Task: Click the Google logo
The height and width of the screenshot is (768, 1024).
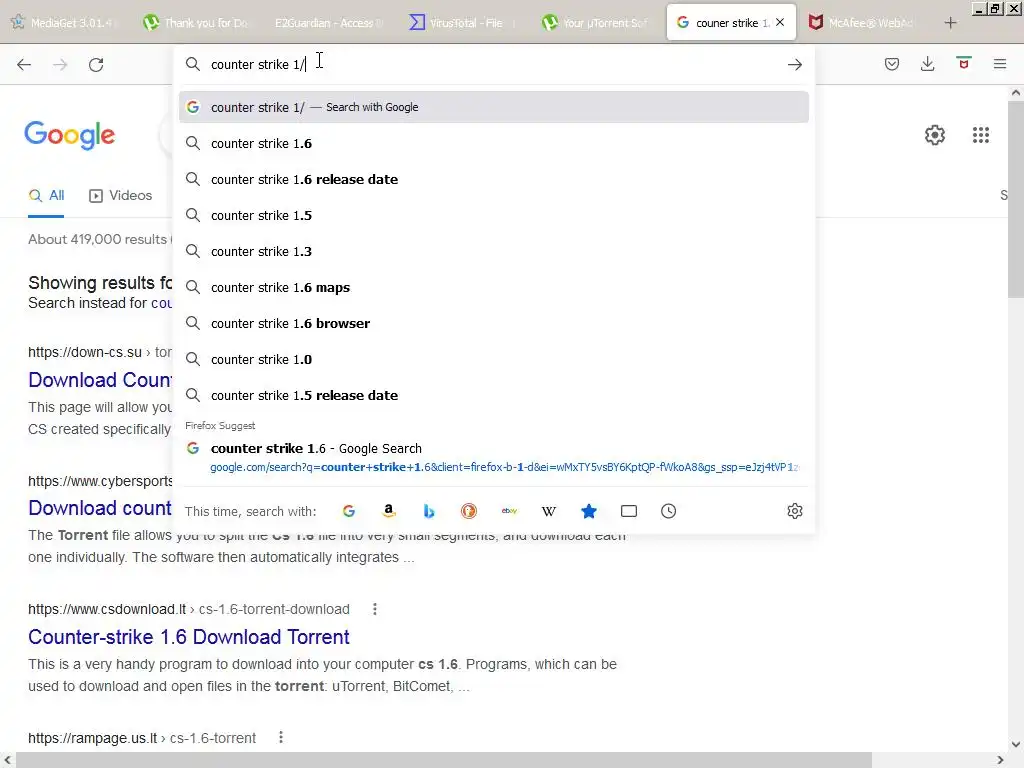Action: 69,135
